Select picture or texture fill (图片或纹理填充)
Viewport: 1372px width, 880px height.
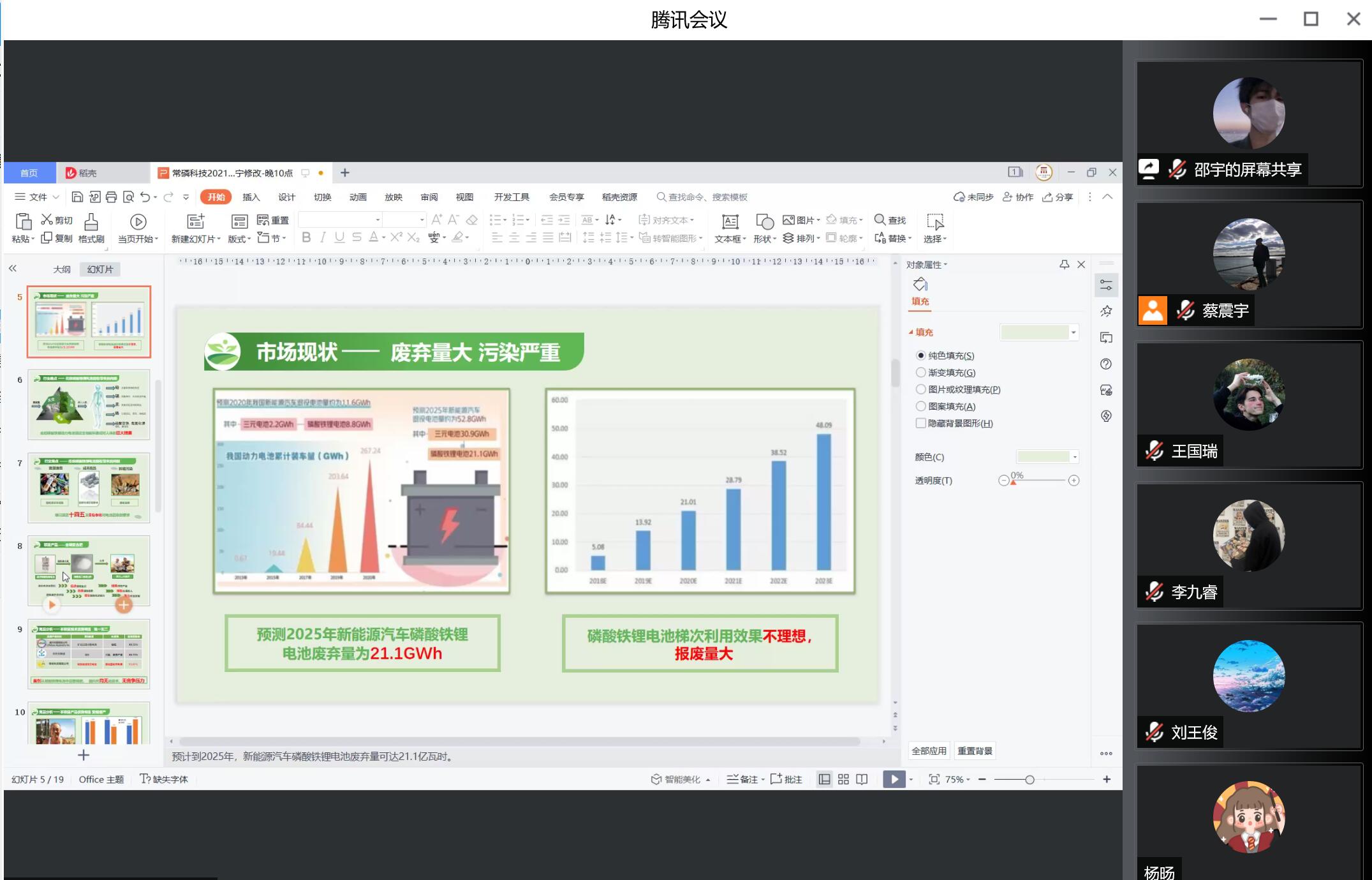click(x=920, y=389)
